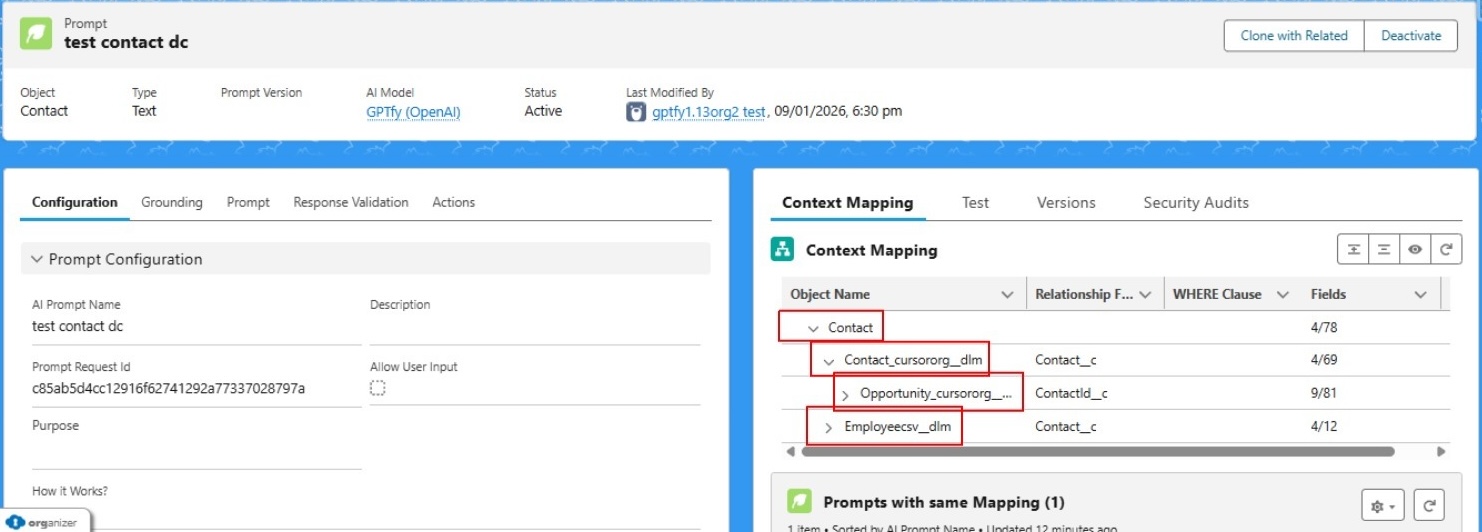Screen dimensions: 1482x532
Task: Click the Type value Text
Action: click(x=144, y=111)
